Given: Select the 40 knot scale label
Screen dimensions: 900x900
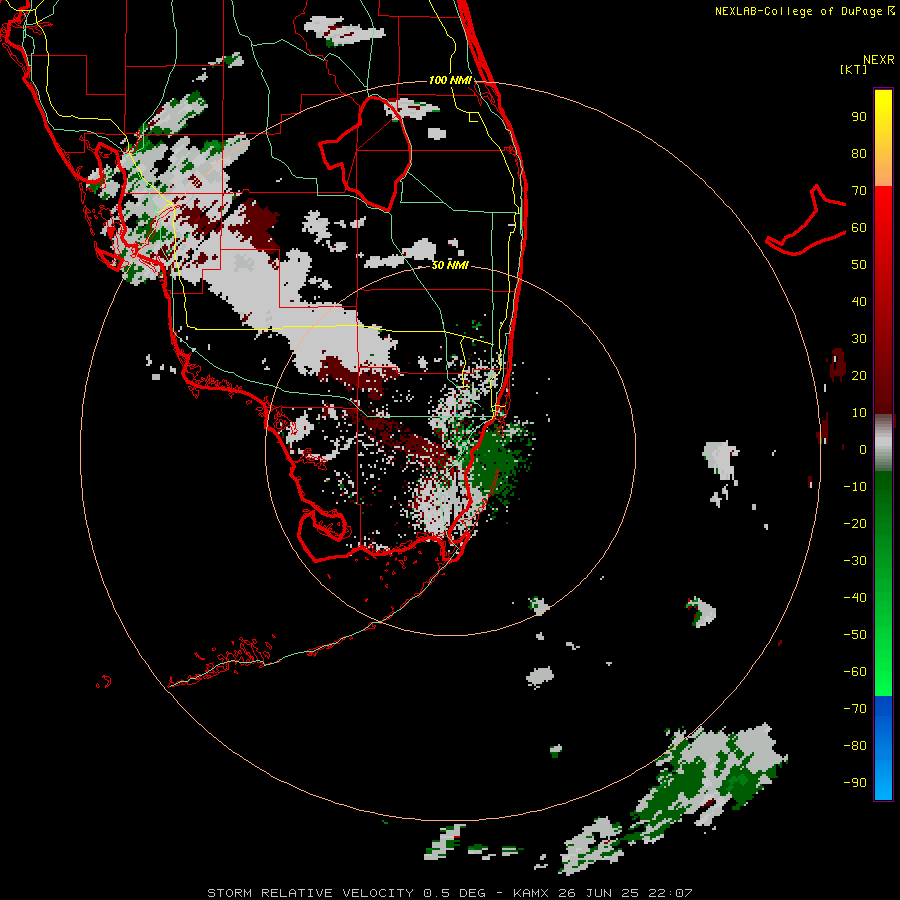Looking at the screenshot, I should pos(859,302).
